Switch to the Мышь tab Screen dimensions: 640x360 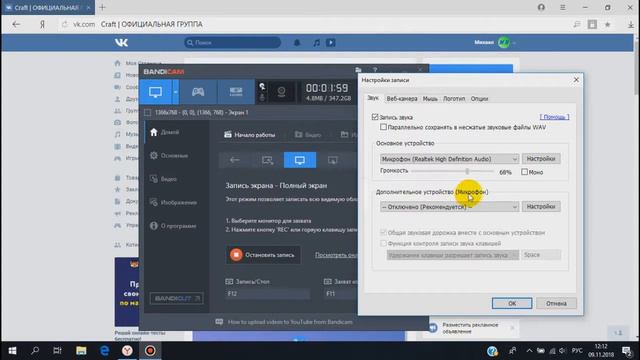coord(430,99)
